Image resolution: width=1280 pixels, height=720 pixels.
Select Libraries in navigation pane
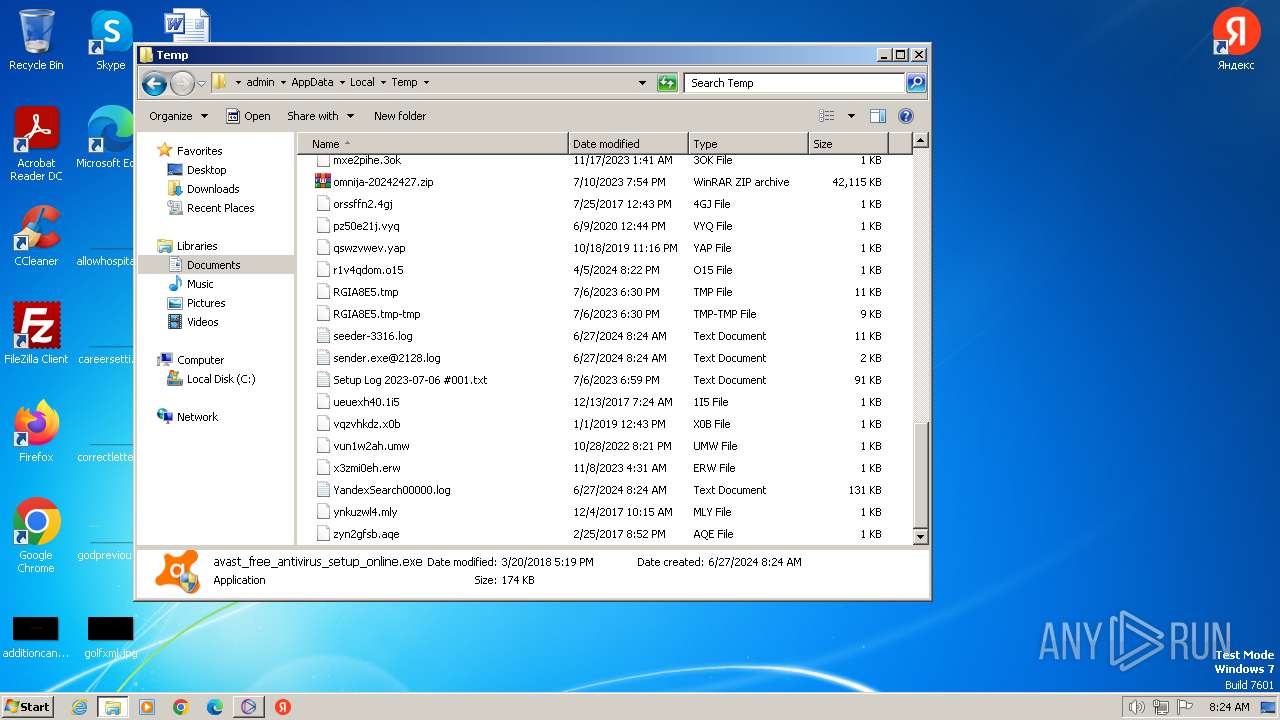(x=197, y=246)
